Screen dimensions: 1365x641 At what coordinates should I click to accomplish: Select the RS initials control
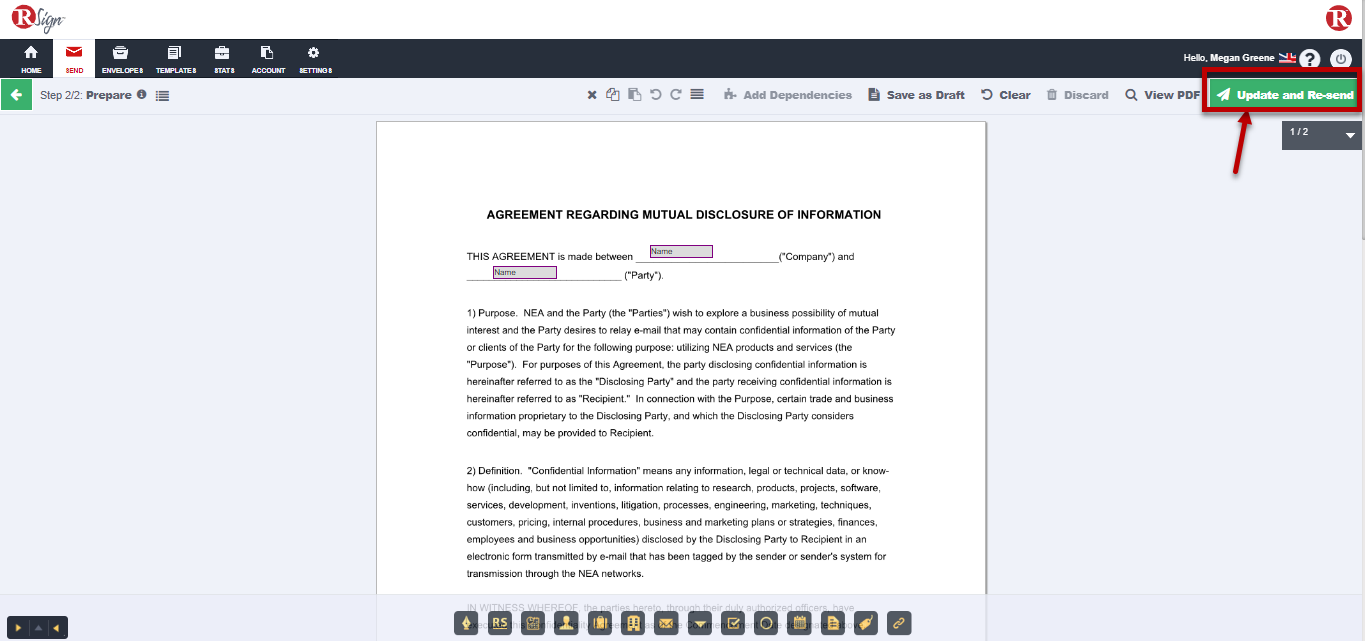(500, 624)
